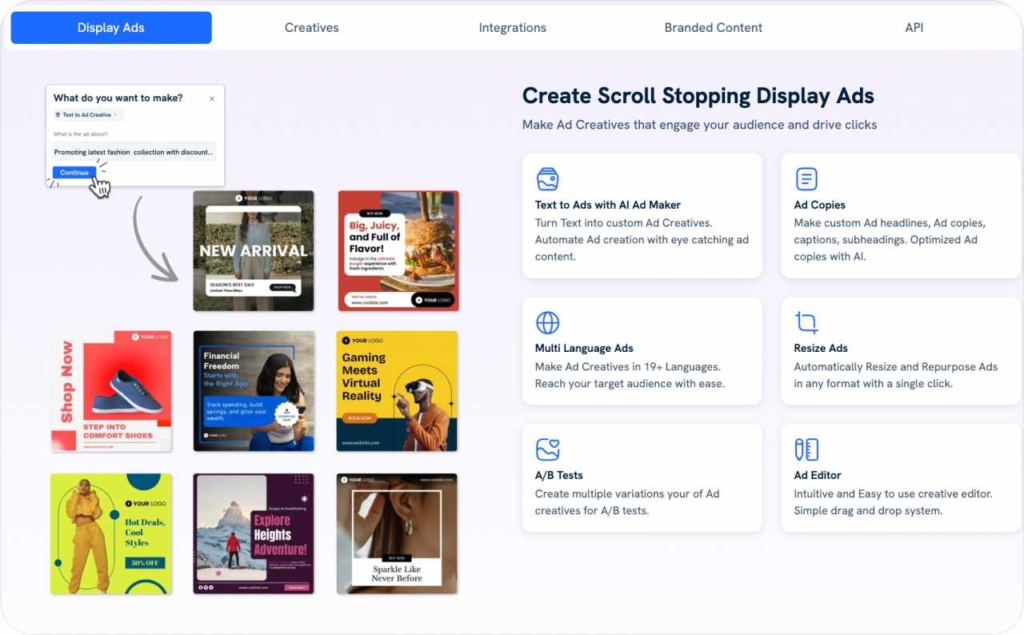Click the A/B Tests heart icon
Viewport: 1024px width, 635px height.
point(547,449)
